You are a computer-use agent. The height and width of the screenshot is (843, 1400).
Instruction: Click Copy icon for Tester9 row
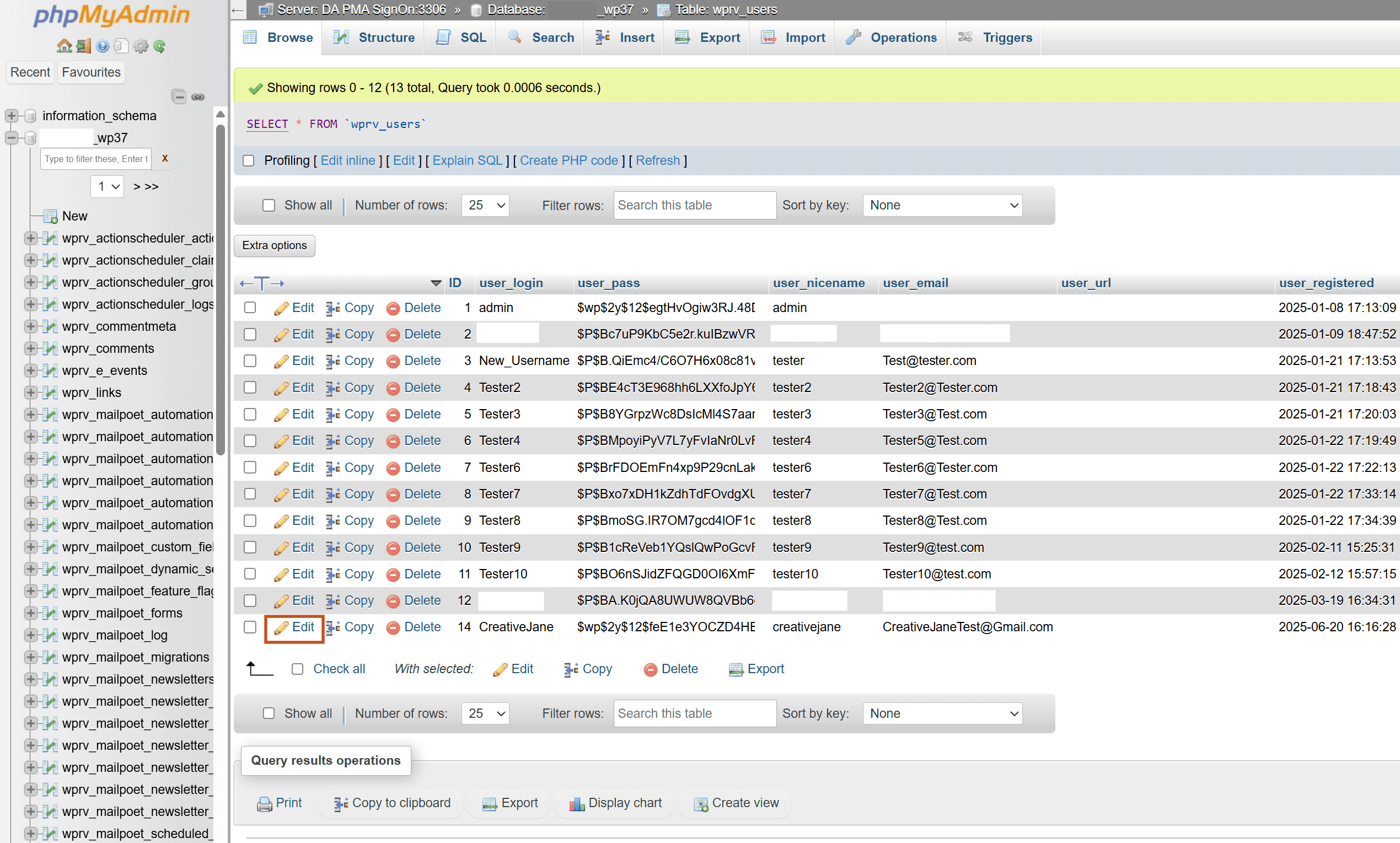coord(332,548)
